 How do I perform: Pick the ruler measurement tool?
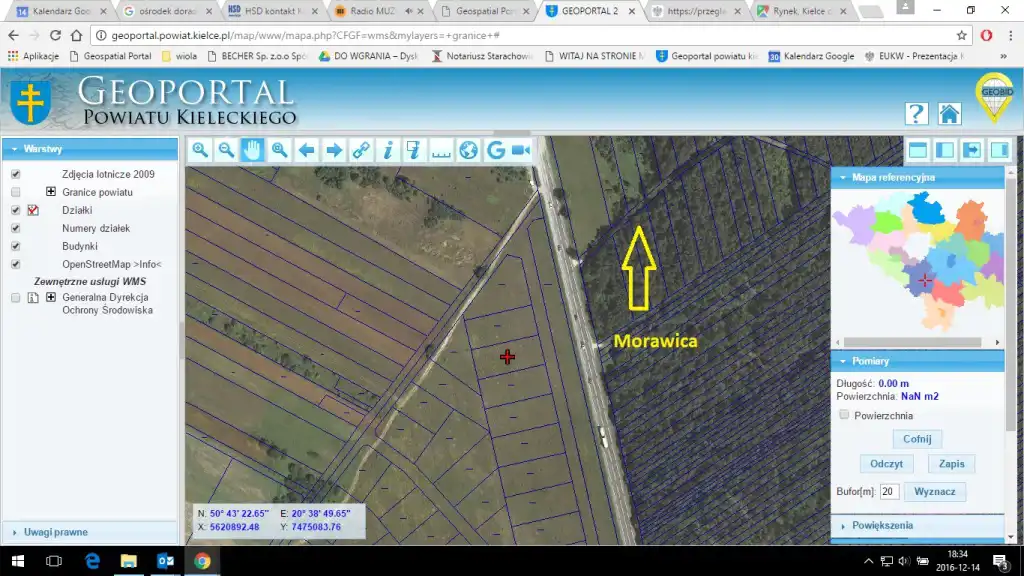[441, 150]
